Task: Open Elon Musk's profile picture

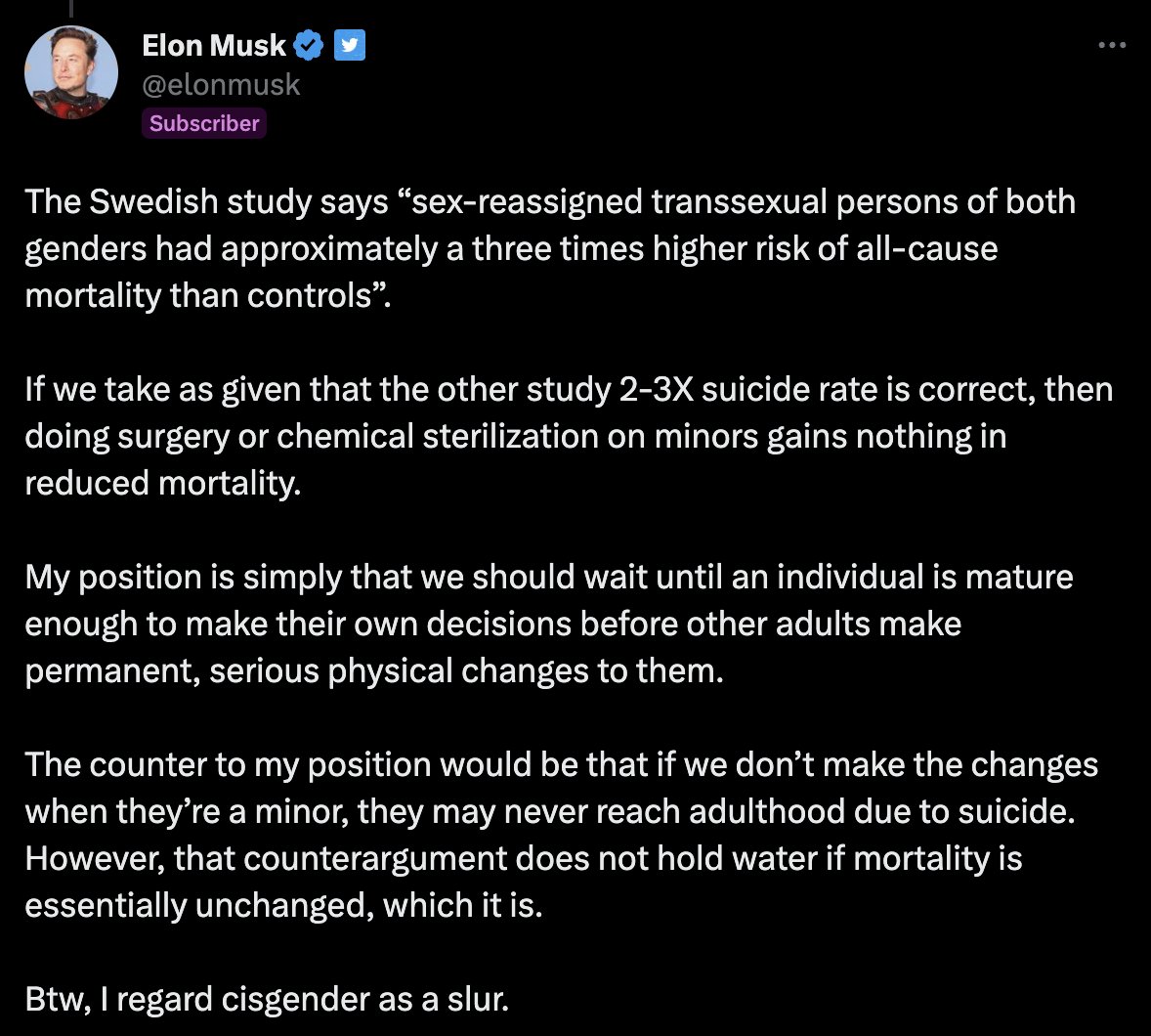Action: coord(70,74)
